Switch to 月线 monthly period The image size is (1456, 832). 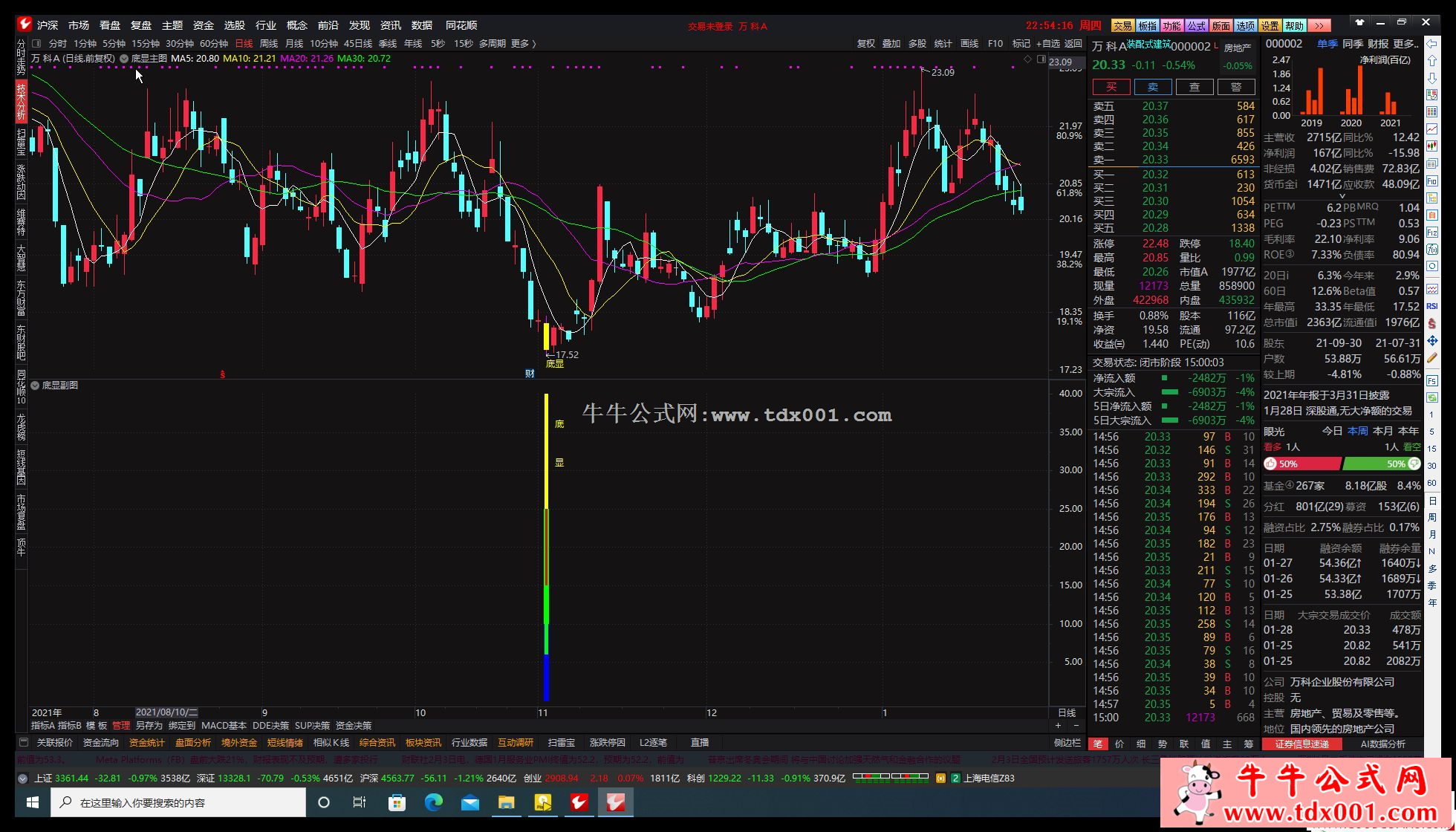tap(294, 44)
